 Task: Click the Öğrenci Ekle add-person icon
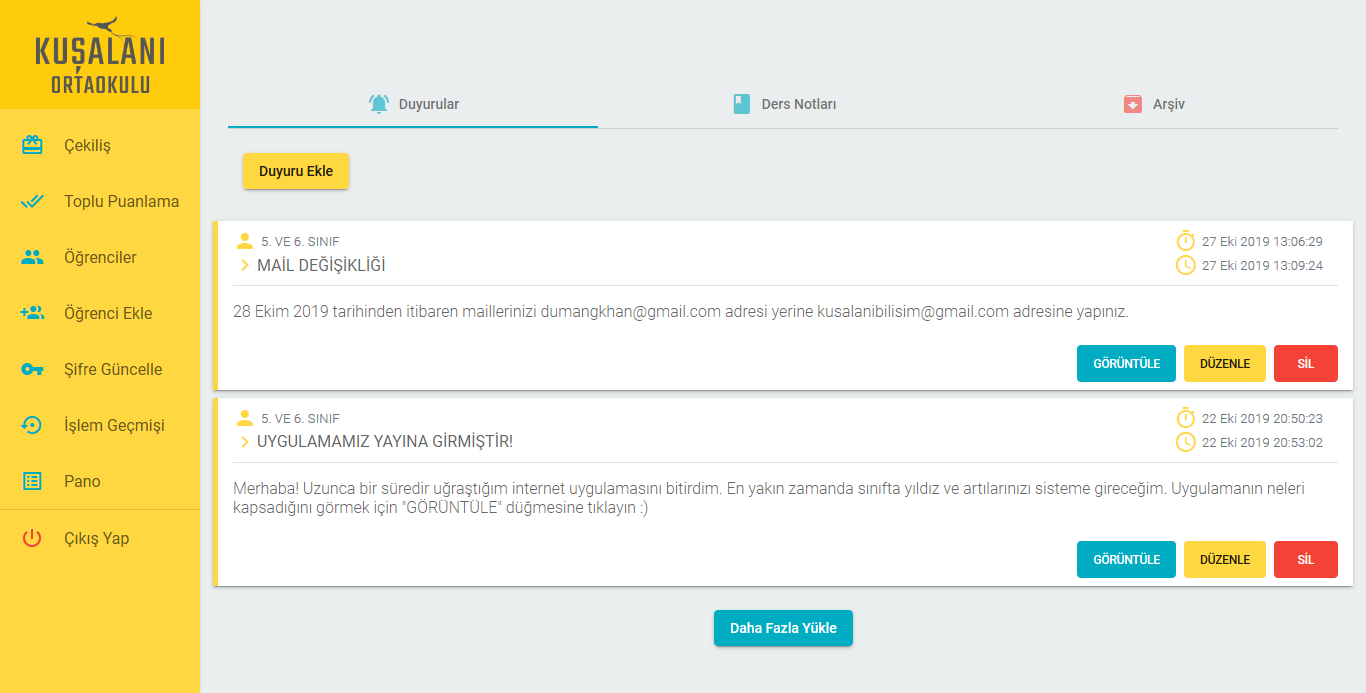[32, 314]
